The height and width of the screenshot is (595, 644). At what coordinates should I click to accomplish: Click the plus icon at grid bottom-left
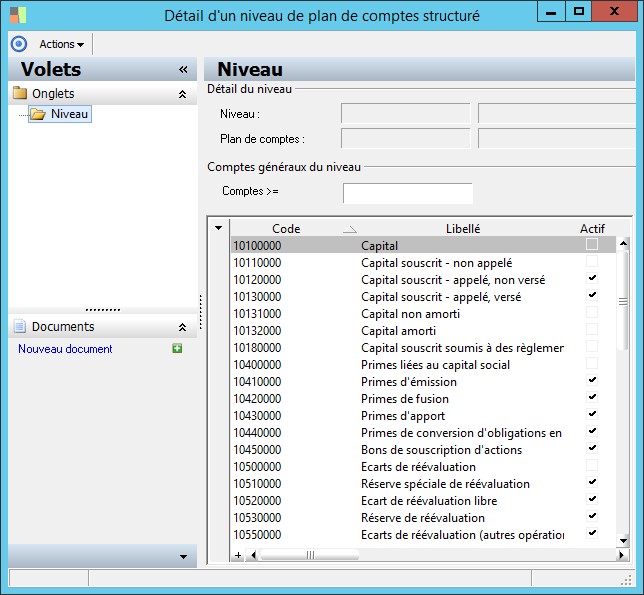[x=238, y=554]
